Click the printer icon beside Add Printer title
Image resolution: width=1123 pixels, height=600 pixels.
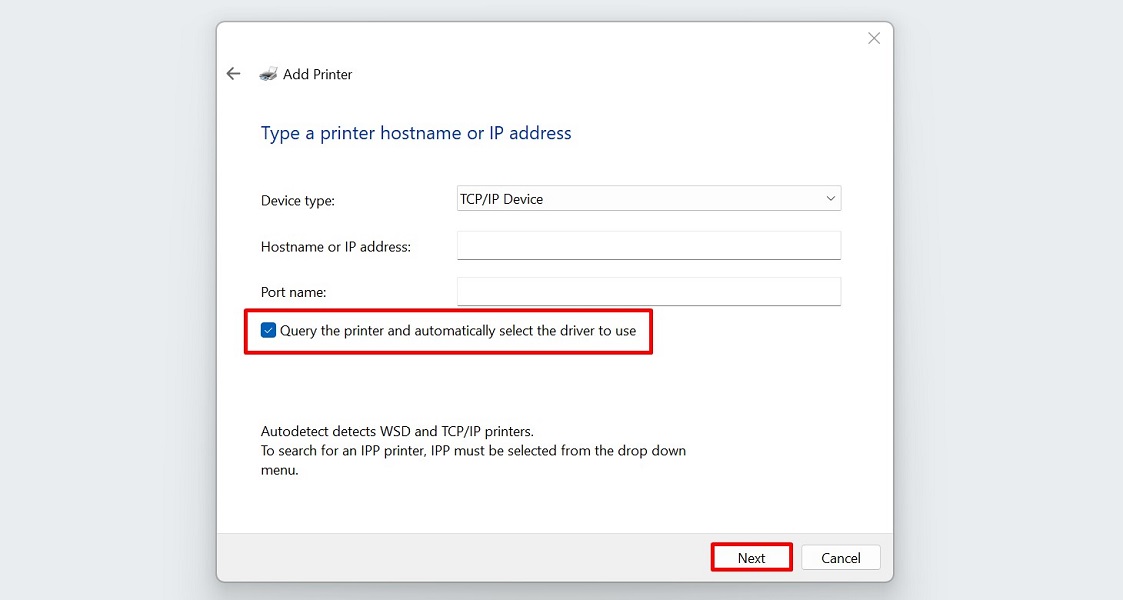coord(268,73)
